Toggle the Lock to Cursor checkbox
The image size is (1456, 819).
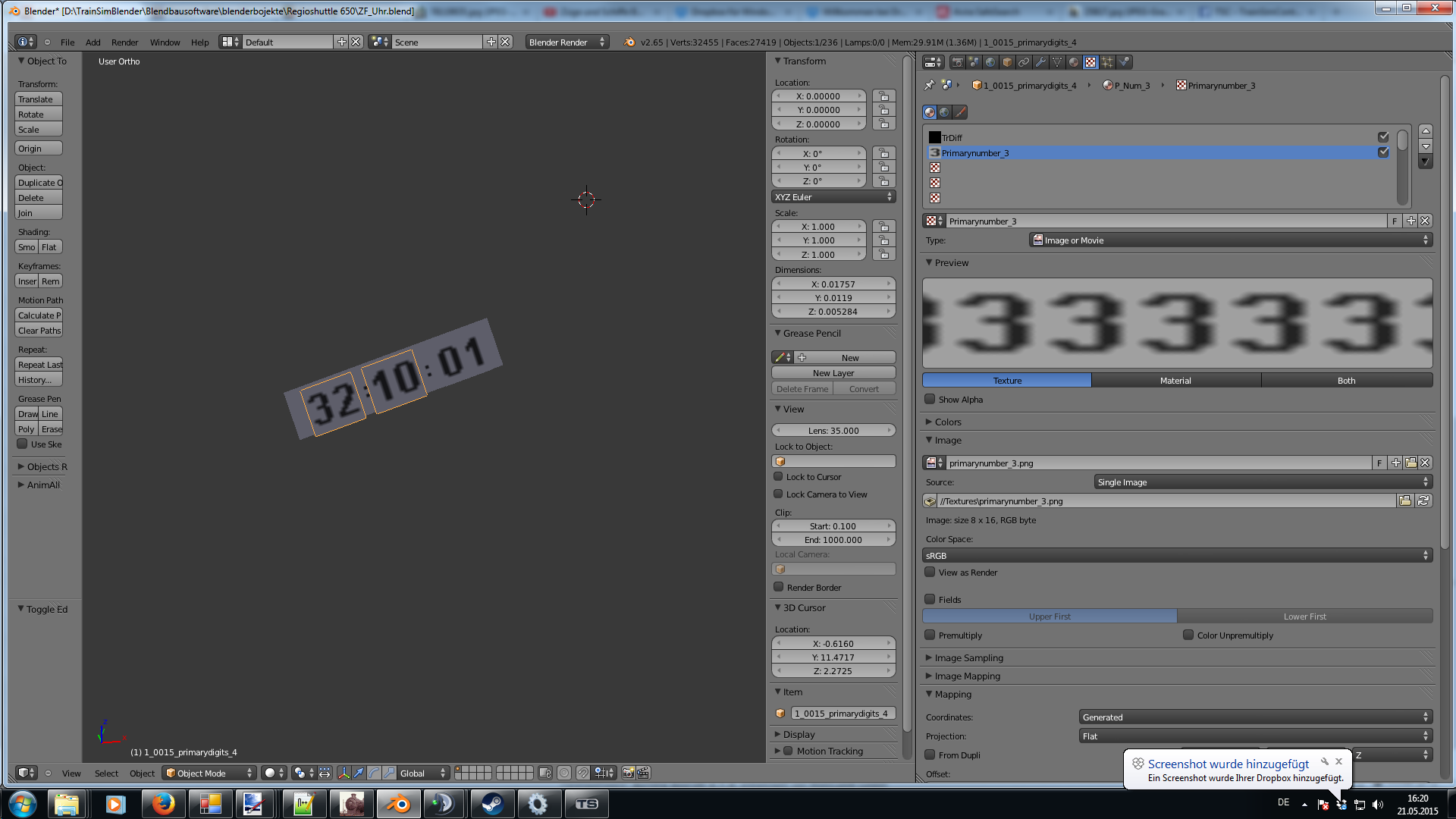coord(778,477)
